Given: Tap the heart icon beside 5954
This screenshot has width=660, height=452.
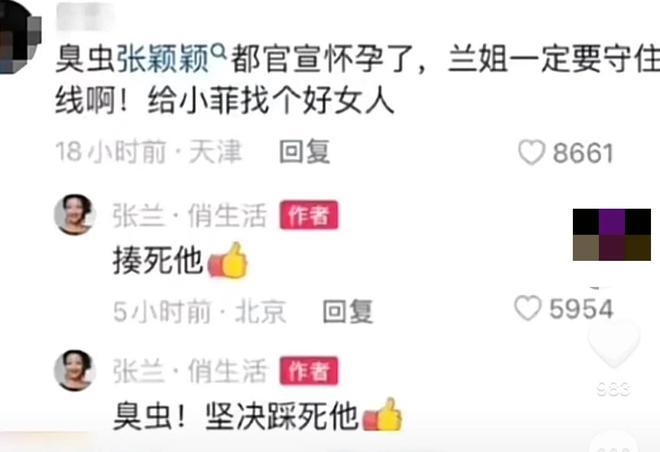Looking at the screenshot, I should (528, 308).
